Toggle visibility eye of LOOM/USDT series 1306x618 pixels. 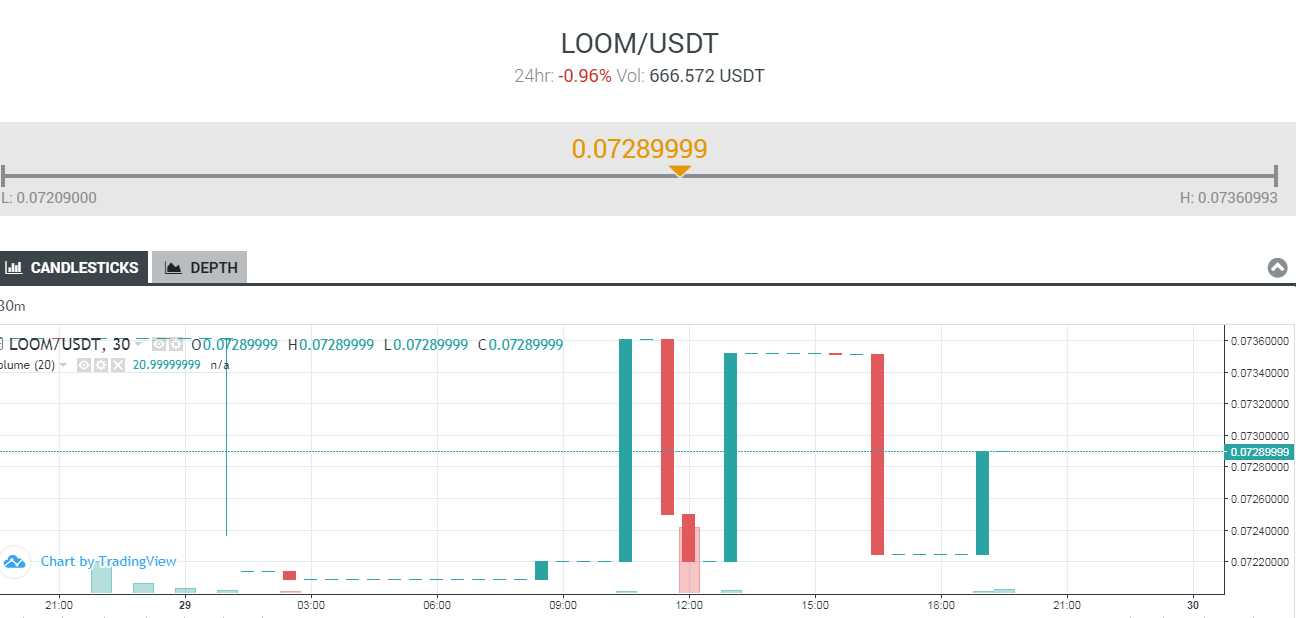158,344
